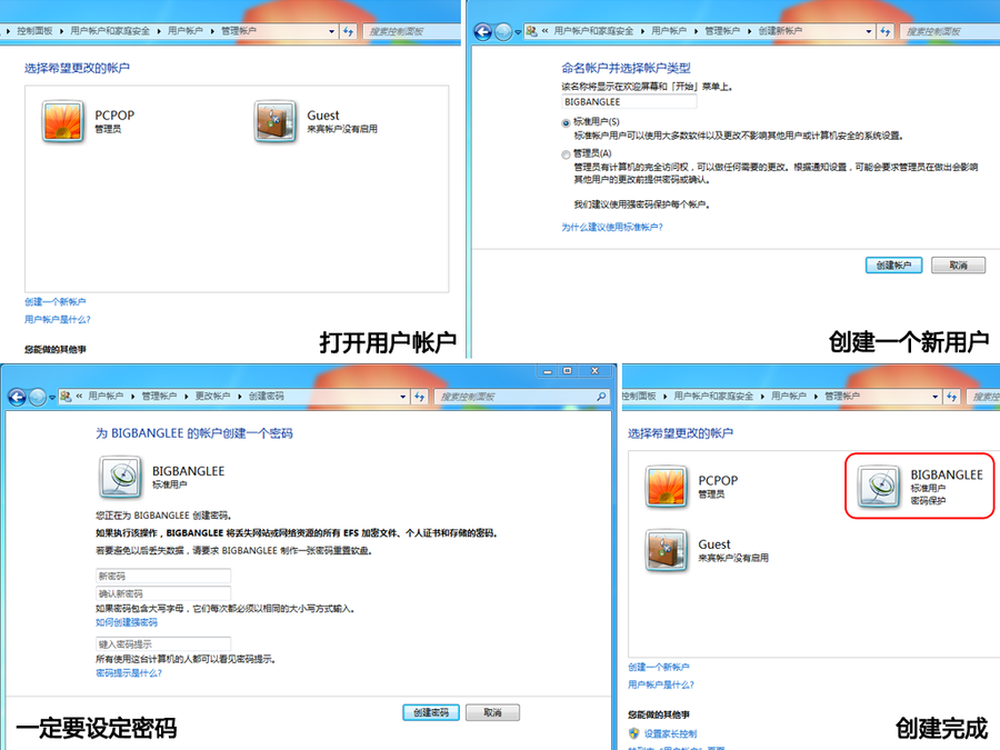
Task: Select PCPOP account in bottom-right window
Action: tap(692, 487)
